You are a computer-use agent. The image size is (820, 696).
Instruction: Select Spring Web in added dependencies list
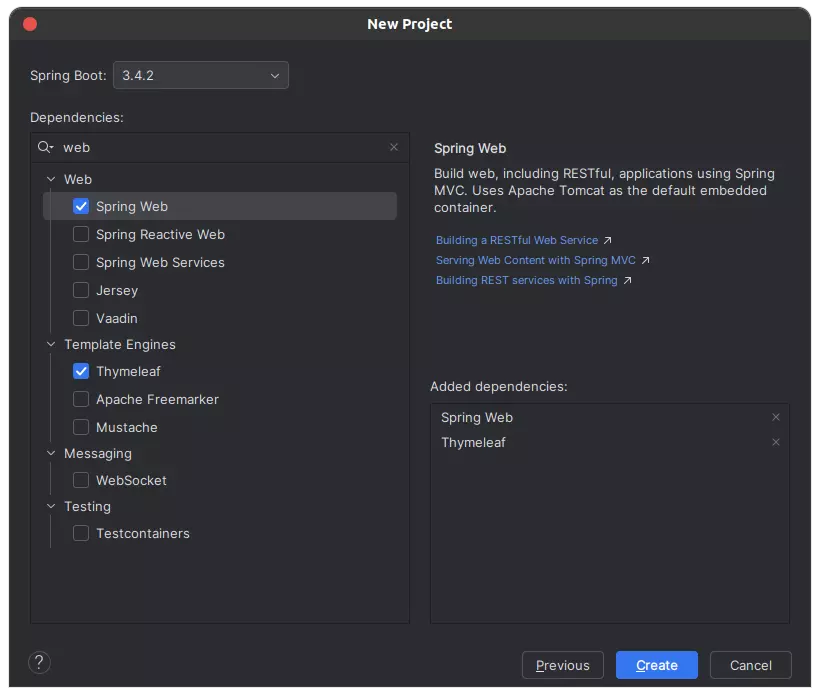(477, 417)
